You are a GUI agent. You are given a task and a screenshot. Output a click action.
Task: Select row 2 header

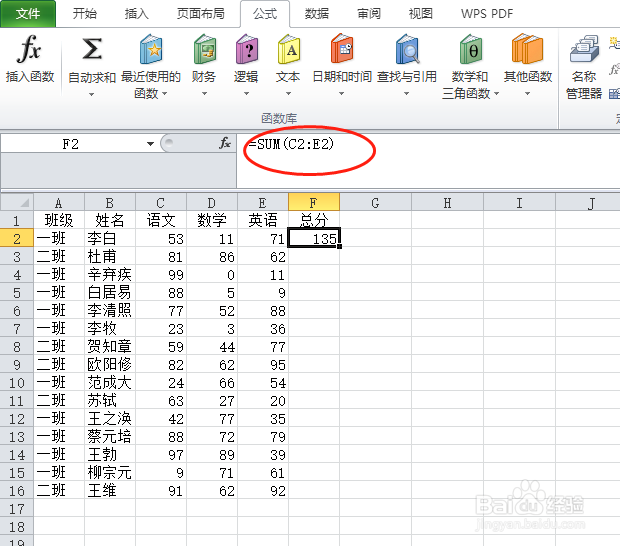pyautogui.click(x=17, y=238)
